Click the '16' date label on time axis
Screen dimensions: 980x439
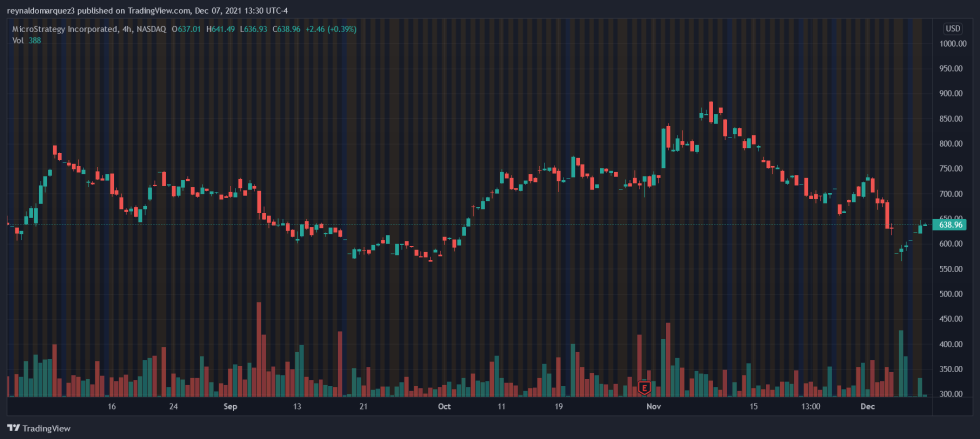(x=112, y=407)
